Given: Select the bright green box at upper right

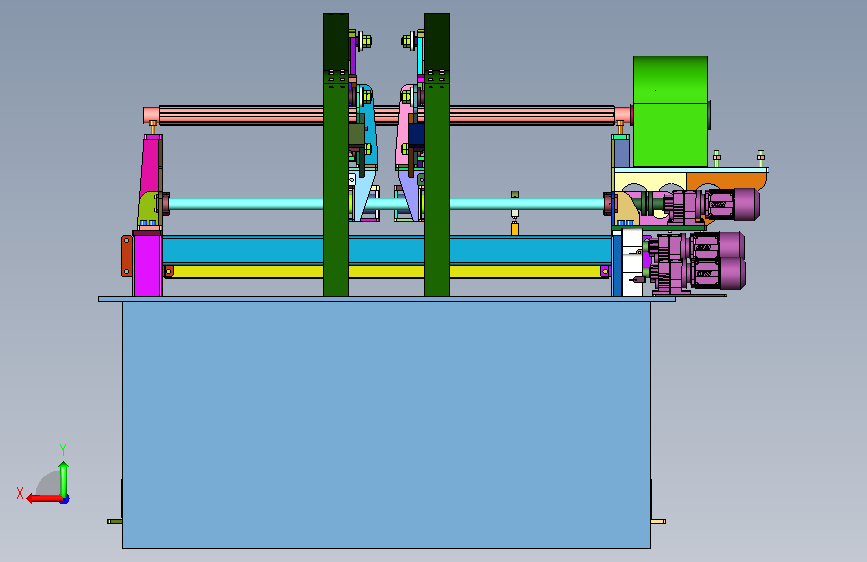Looking at the screenshot, I should coord(670,111).
